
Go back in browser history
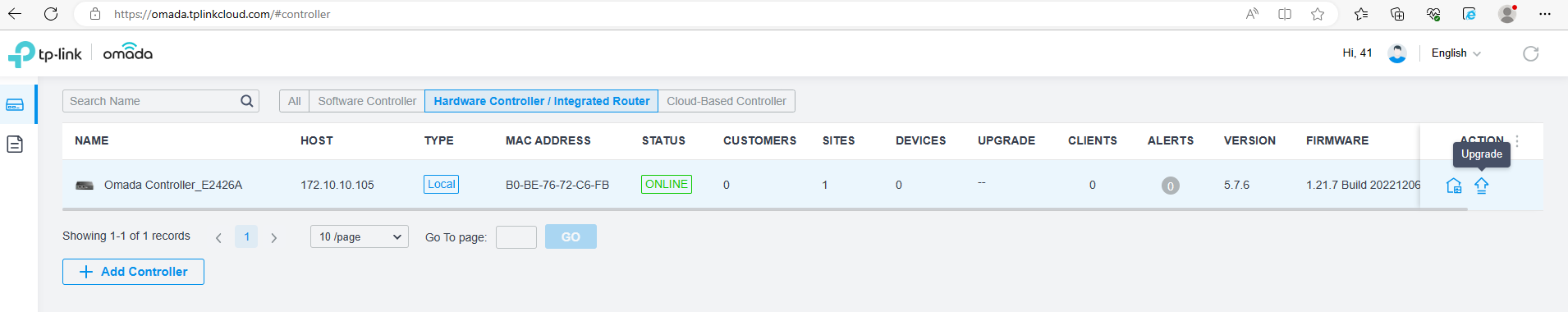15,14
